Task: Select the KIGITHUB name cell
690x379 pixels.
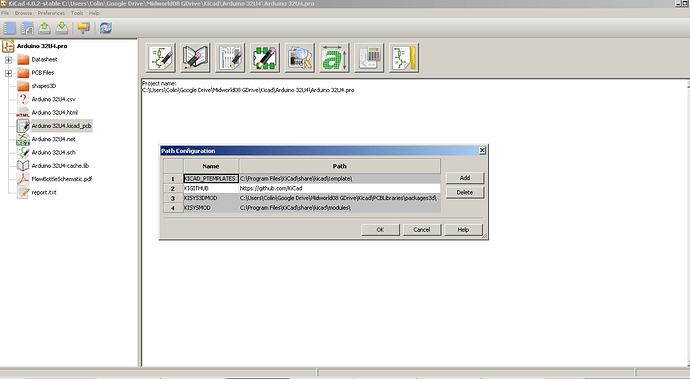Action: pos(211,188)
